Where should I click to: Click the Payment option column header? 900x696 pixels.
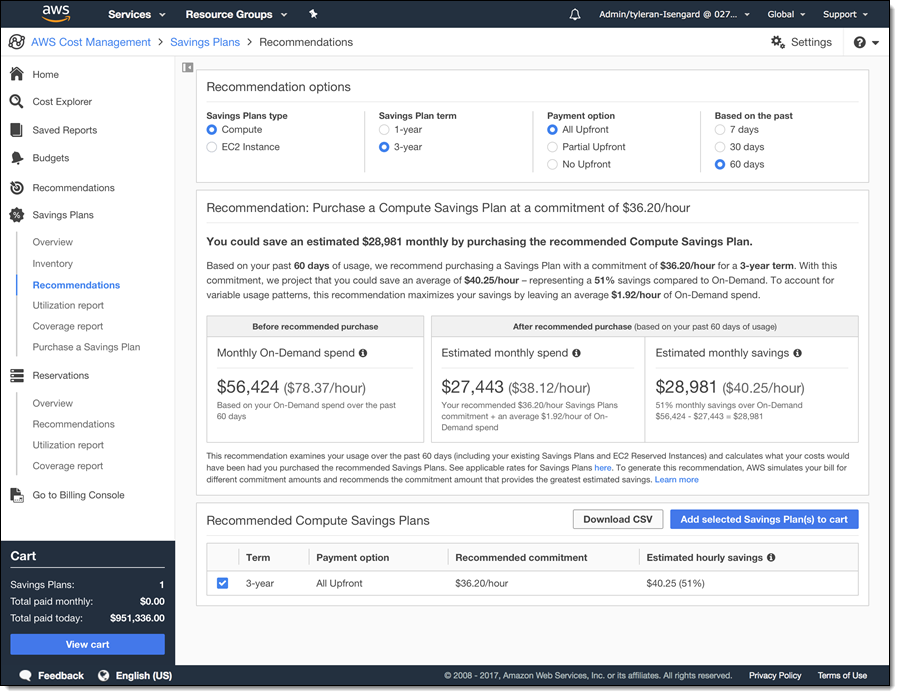pyautogui.click(x=352, y=557)
